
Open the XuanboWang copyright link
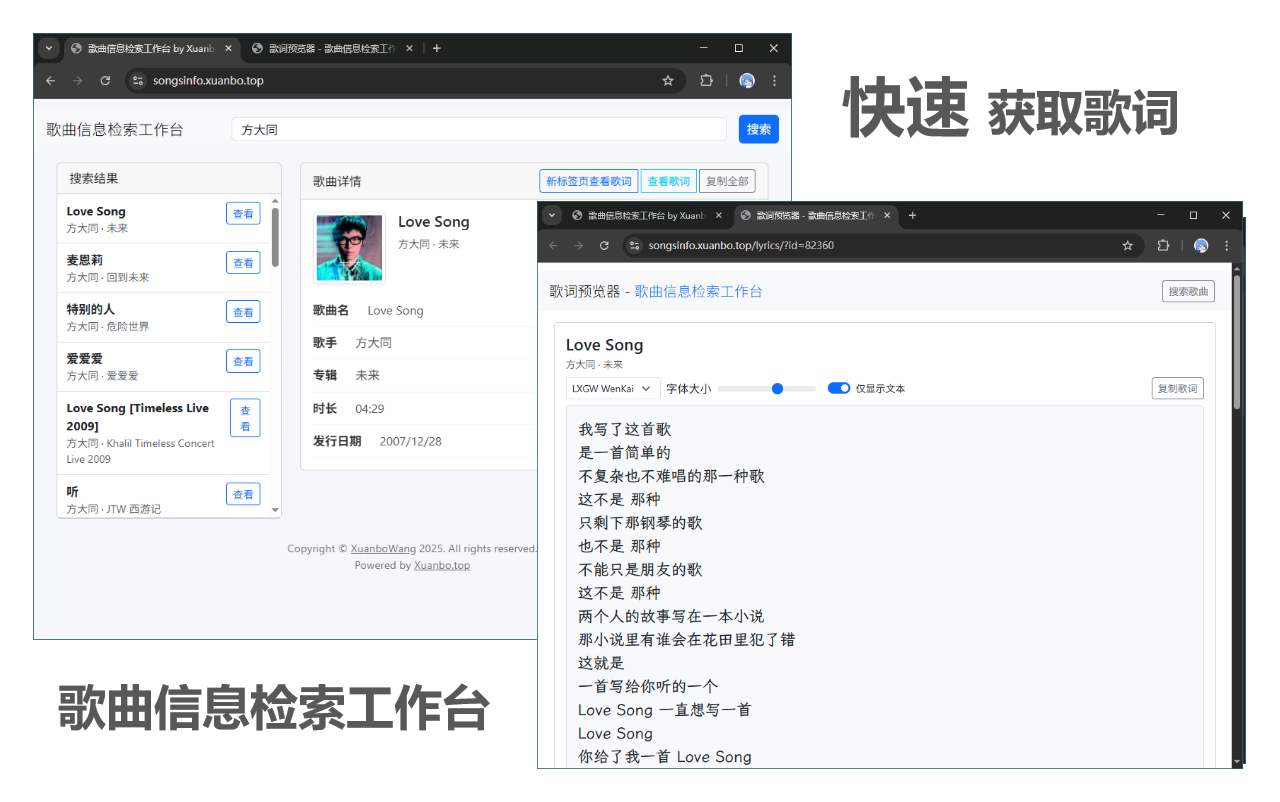coord(383,548)
